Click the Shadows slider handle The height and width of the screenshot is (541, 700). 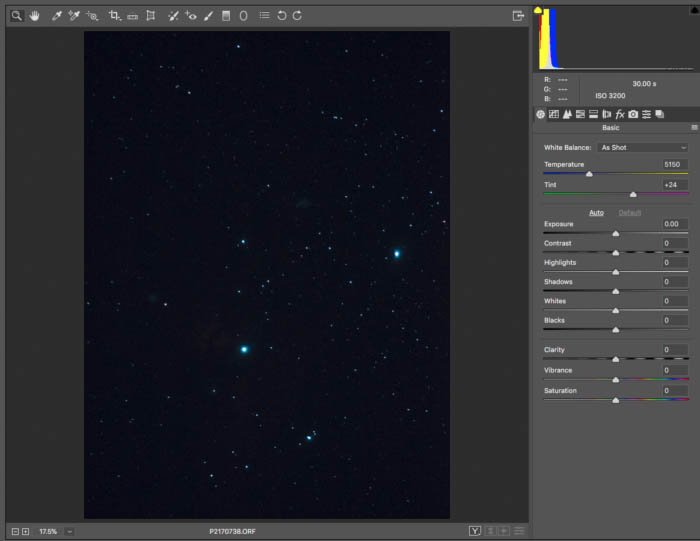coord(616,291)
